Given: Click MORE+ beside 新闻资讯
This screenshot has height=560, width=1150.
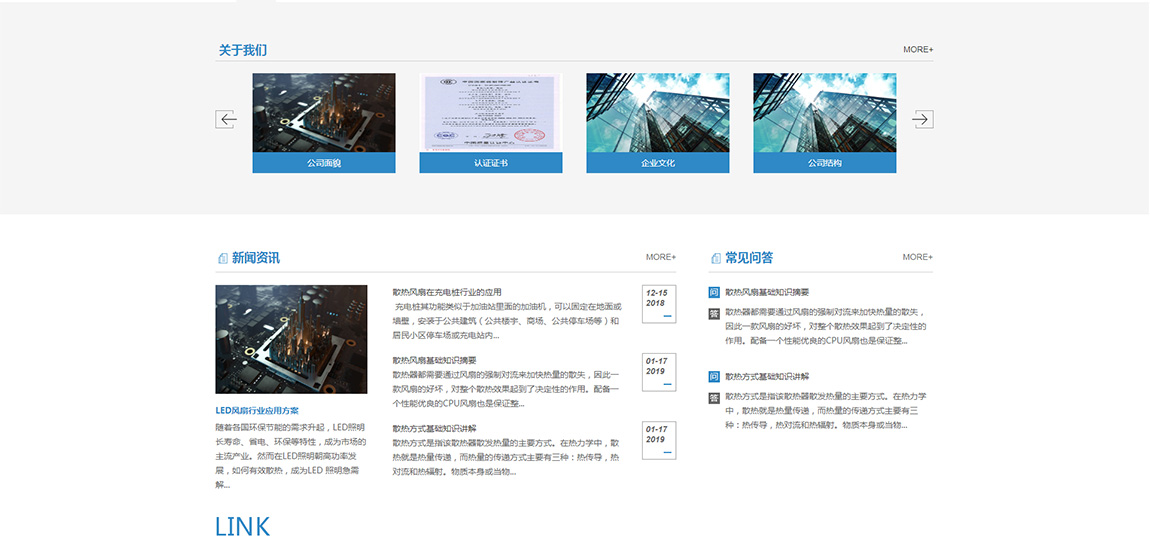Looking at the screenshot, I should tap(661, 257).
